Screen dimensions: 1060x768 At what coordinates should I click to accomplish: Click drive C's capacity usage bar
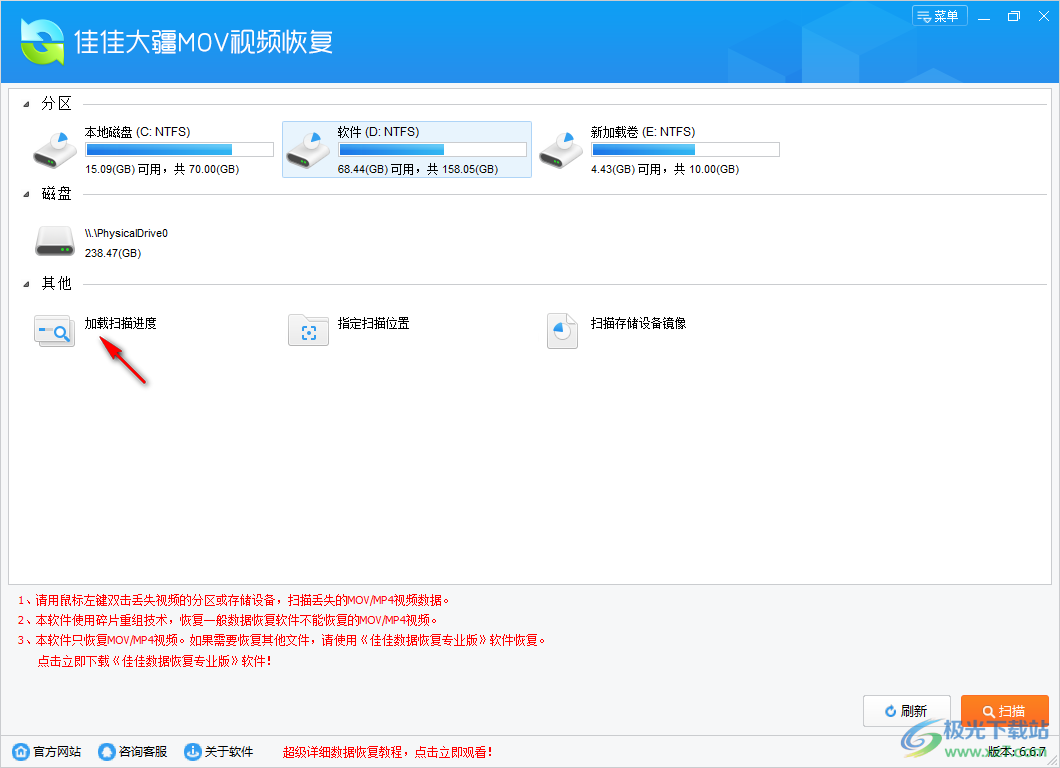[x=179, y=149]
